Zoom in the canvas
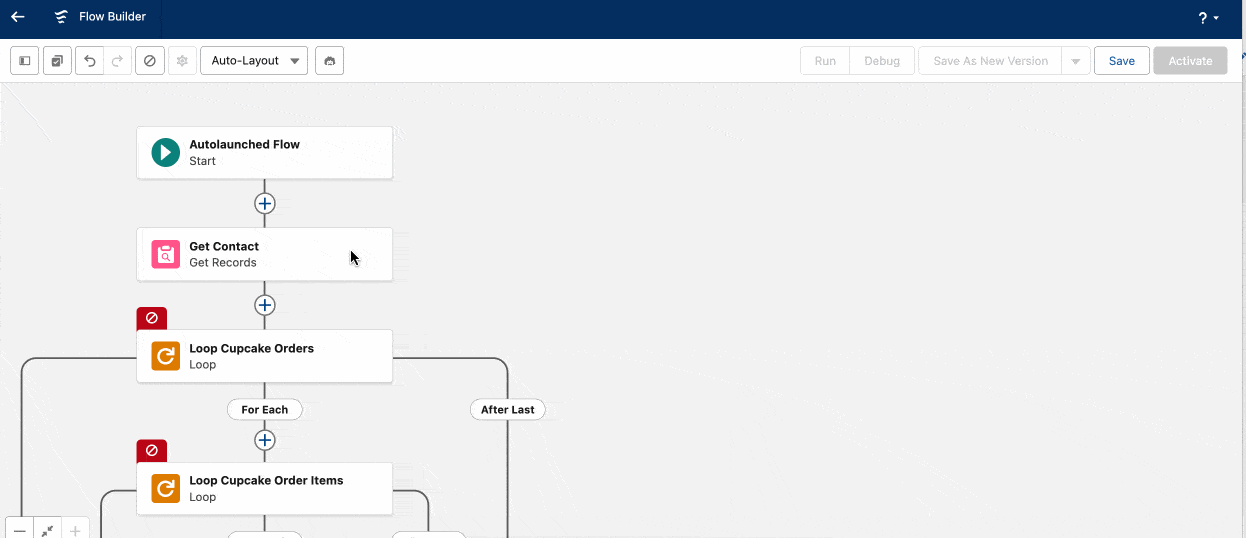The image size is (1246, 538). pyautogui.click(x=75, y=530)
